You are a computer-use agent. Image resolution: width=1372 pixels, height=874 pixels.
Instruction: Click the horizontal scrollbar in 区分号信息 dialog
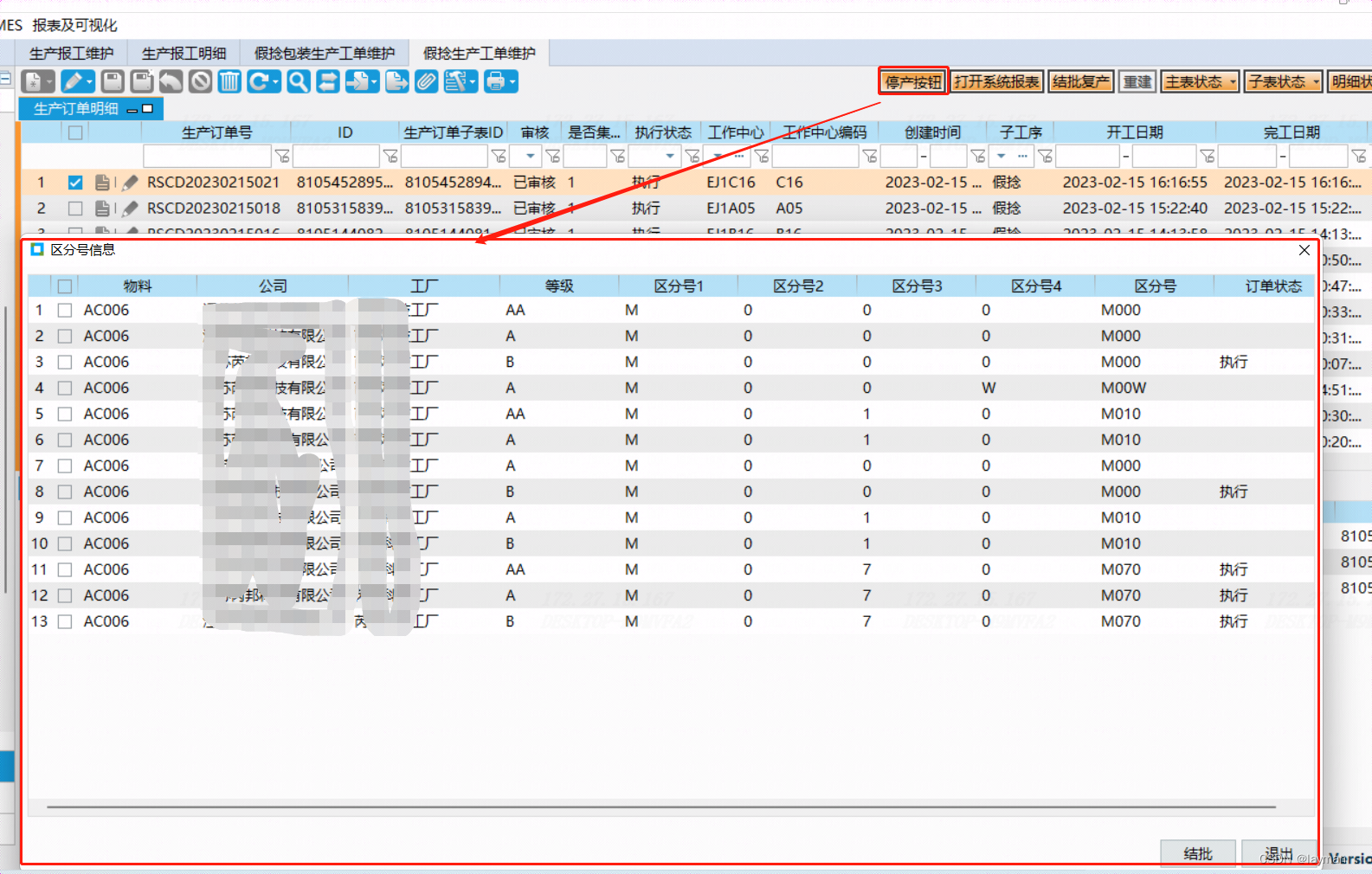pyautogui.click(x=662, y=807)
